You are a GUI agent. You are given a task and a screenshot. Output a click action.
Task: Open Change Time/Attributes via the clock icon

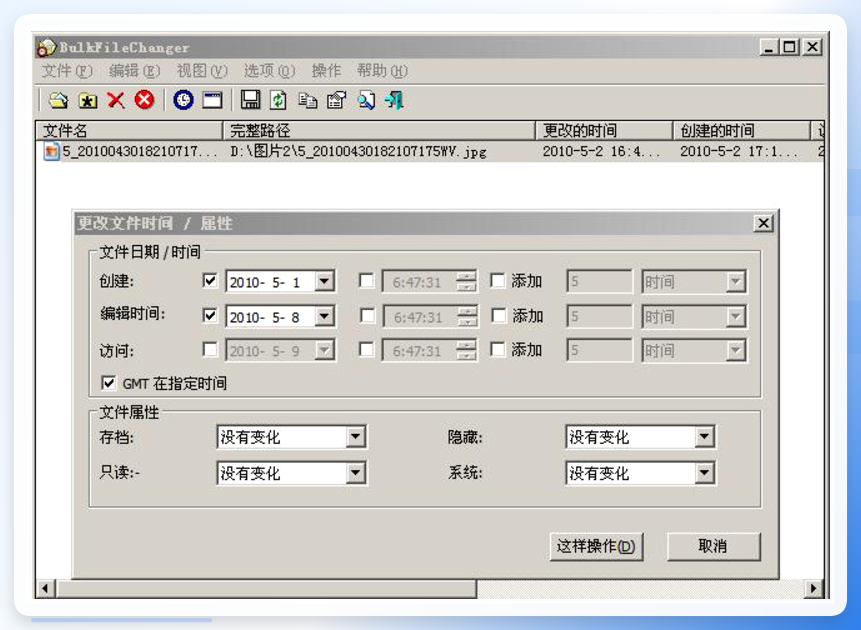(183, 100)
